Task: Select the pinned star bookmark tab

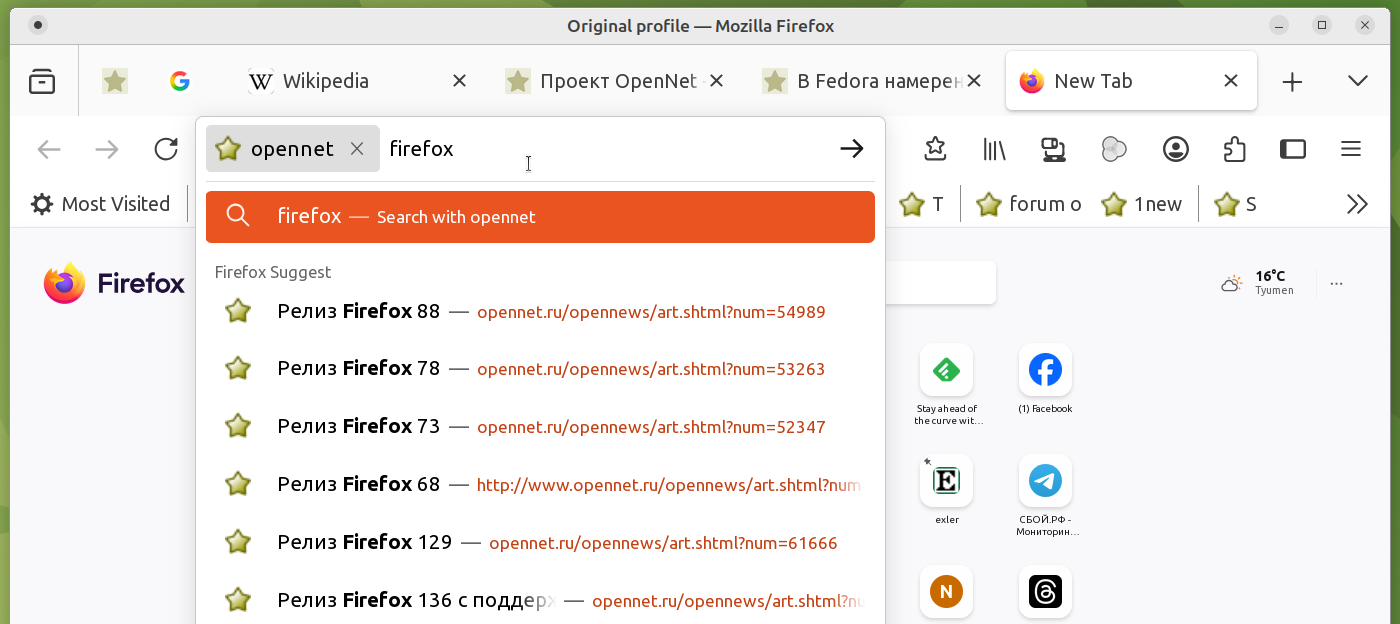Action: pos(115,81)
